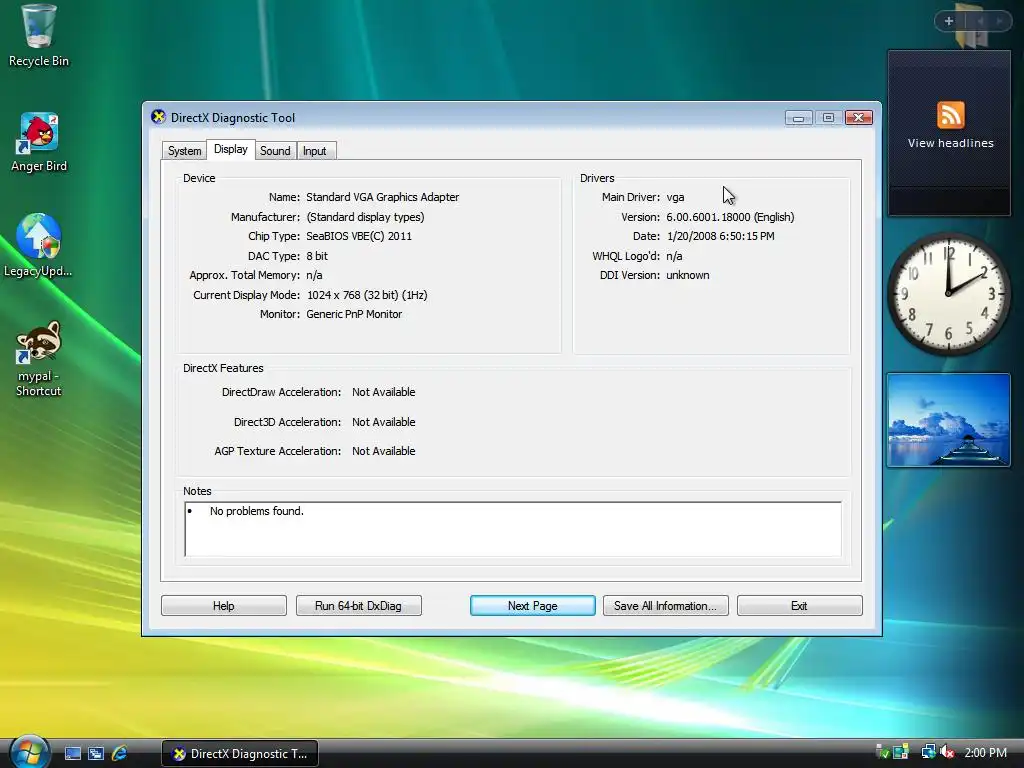This screenshot has height=768, width=1024.
Task: Click the 'vga' main driver value
Action: [x=675, y=197]
